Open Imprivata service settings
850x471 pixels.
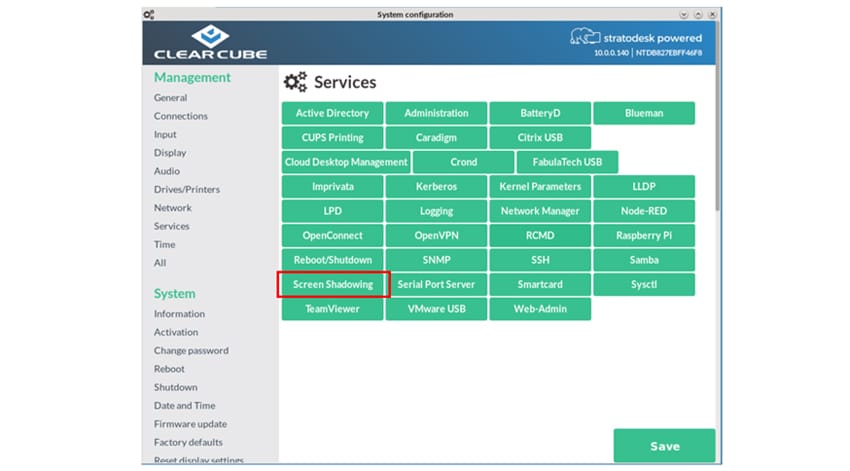[x=332, y=186]
